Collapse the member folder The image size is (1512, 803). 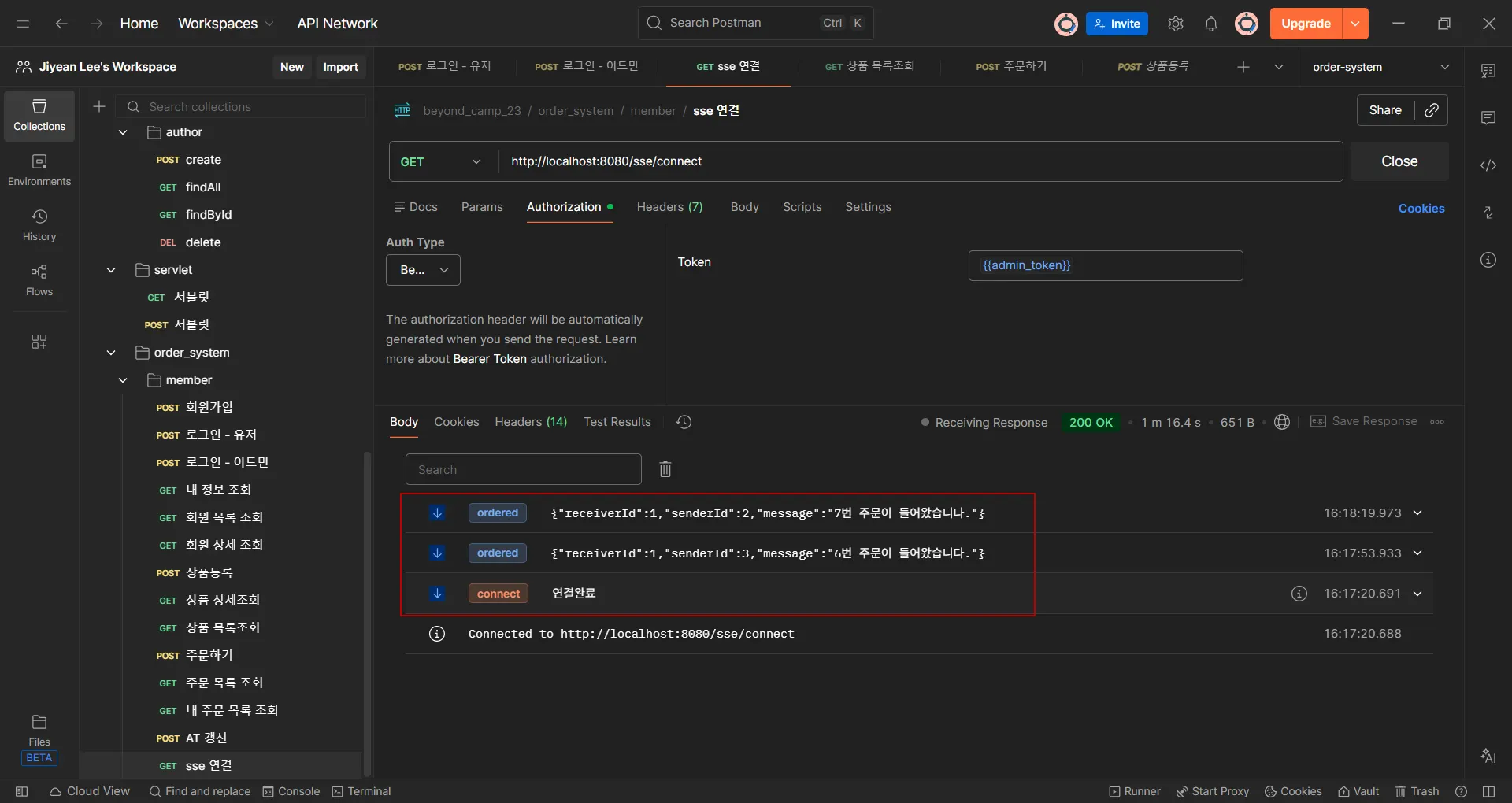123,380
